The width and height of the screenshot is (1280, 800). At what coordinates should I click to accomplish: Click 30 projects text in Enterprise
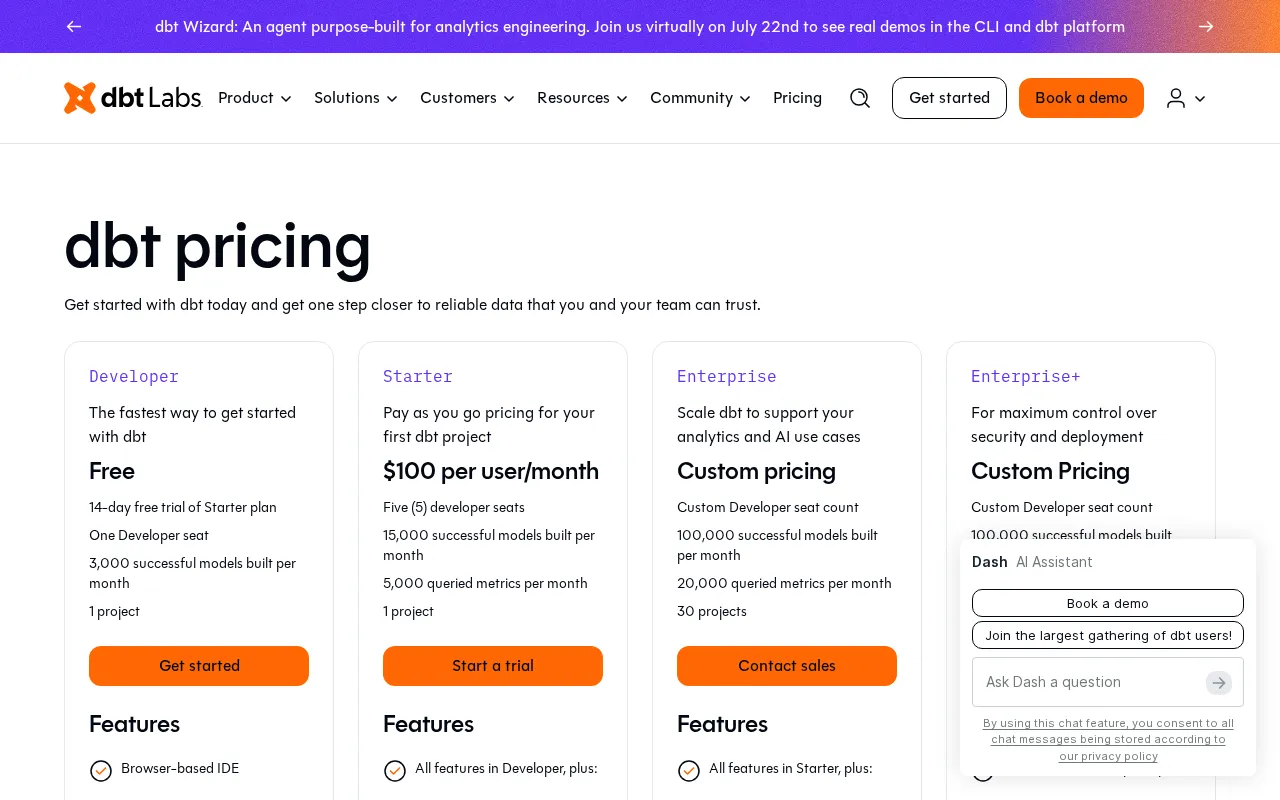(x=712, y=612)
